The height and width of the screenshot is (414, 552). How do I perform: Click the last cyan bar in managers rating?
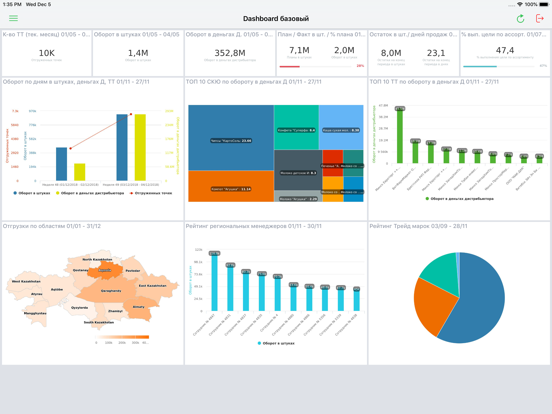[357, 300]
